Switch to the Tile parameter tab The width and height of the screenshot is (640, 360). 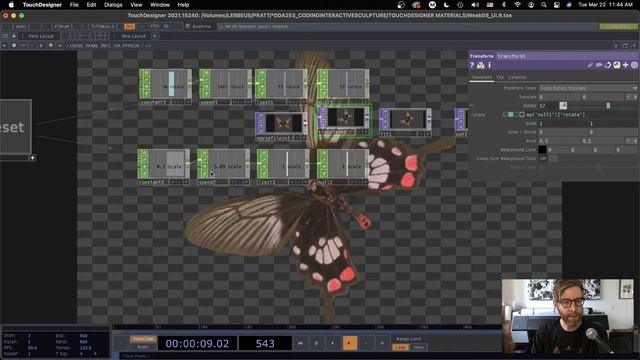point(500,77)
